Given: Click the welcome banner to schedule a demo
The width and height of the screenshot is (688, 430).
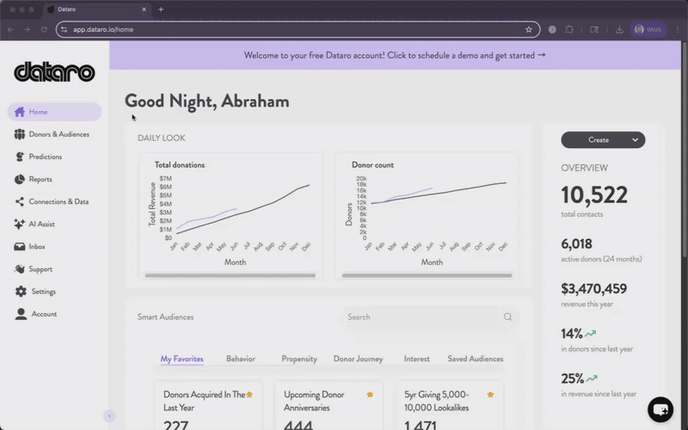Looking at the screenshot, I should coord(395,55).
